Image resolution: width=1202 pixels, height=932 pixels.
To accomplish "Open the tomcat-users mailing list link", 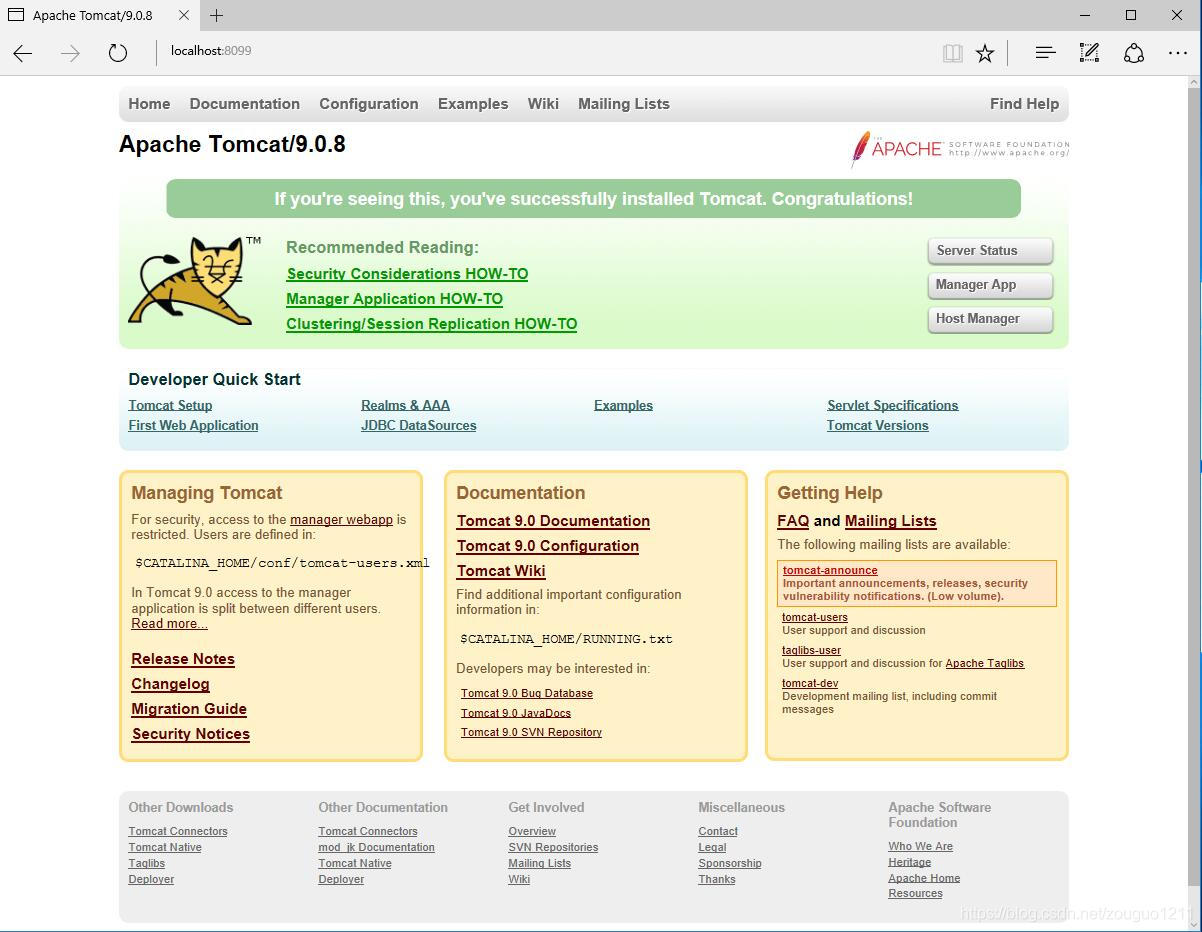I will (x=815, y=617).
